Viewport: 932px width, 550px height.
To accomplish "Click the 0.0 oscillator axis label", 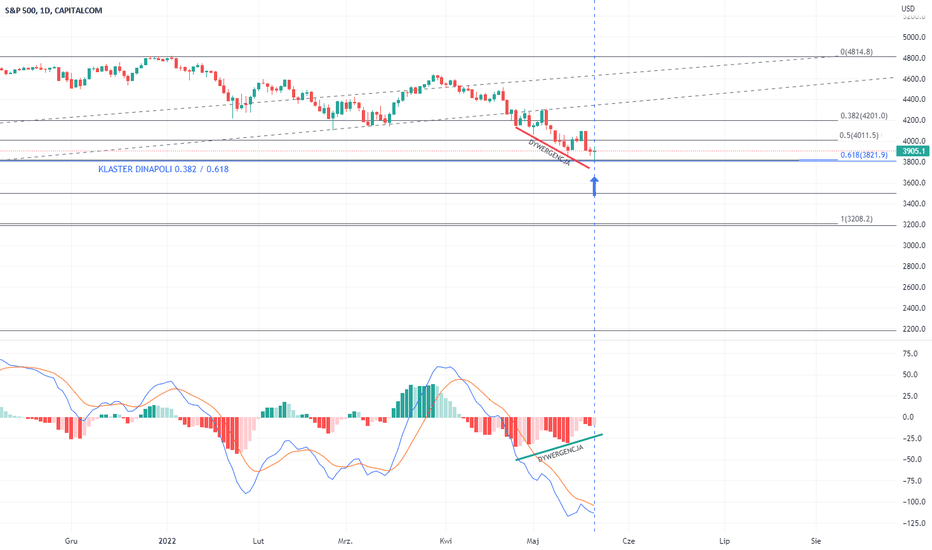I will [908, 417].
